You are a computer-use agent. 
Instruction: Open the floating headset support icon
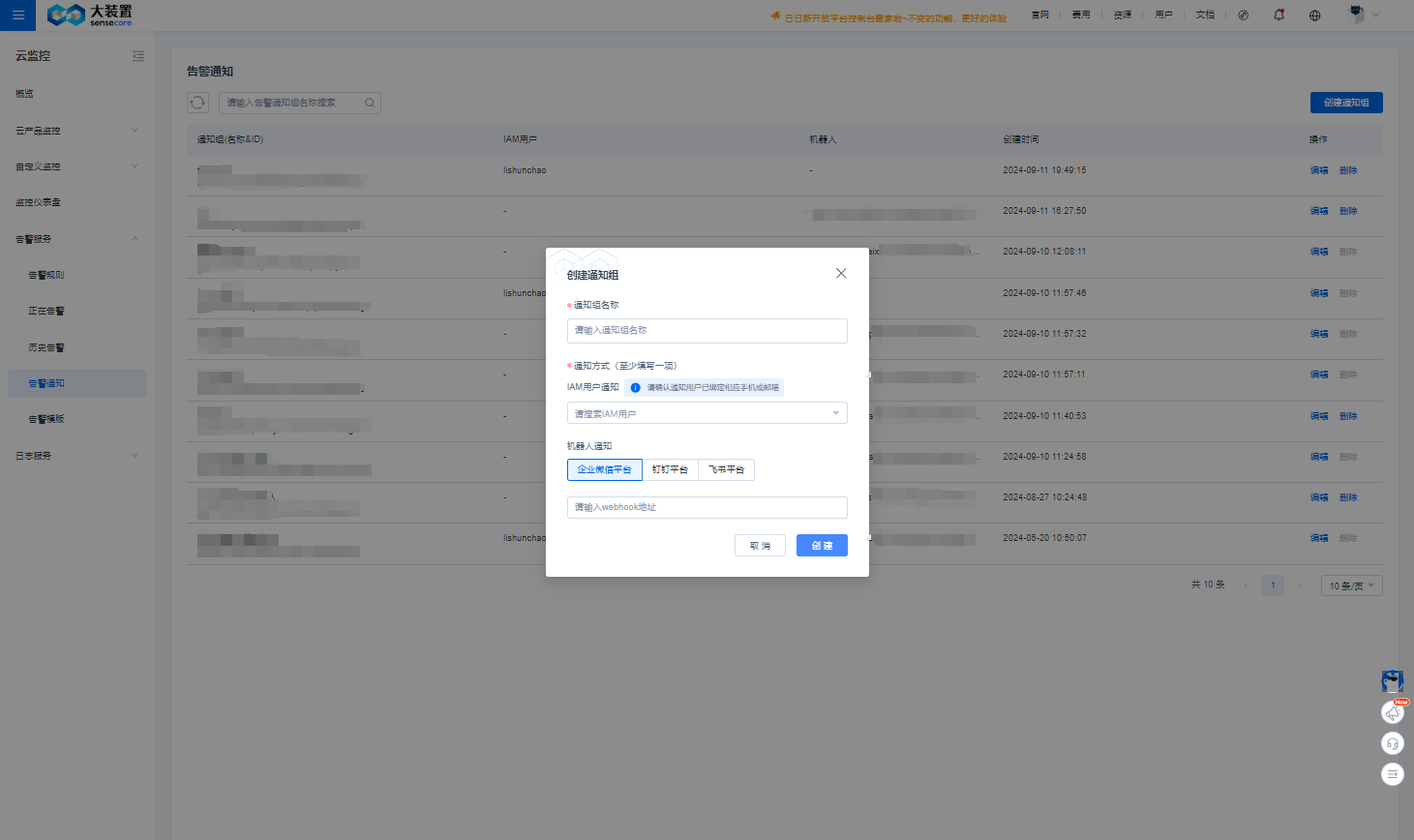point(1393,743)
